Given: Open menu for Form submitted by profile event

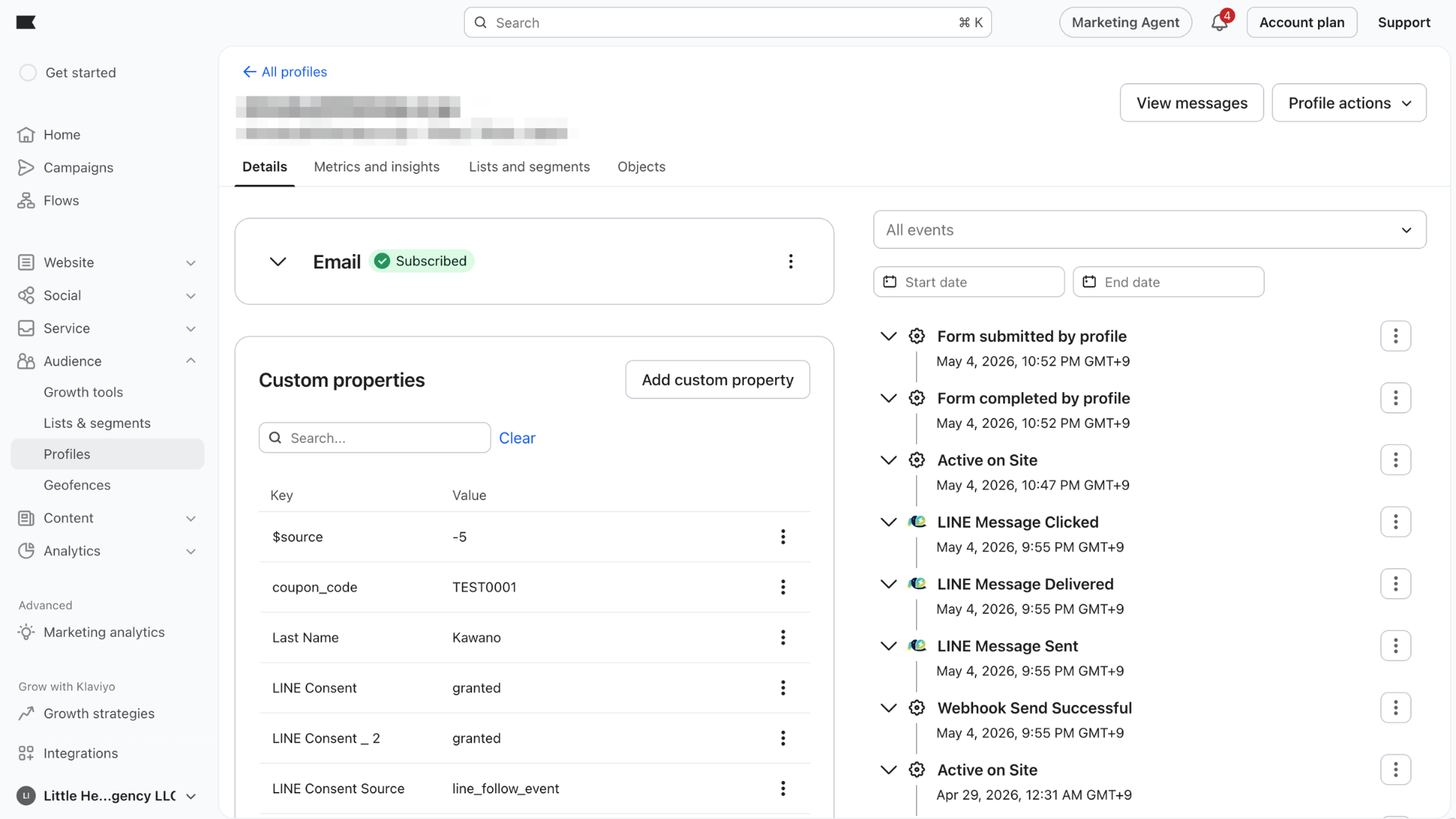Looking at the screenshot, I should (1395, 336).
